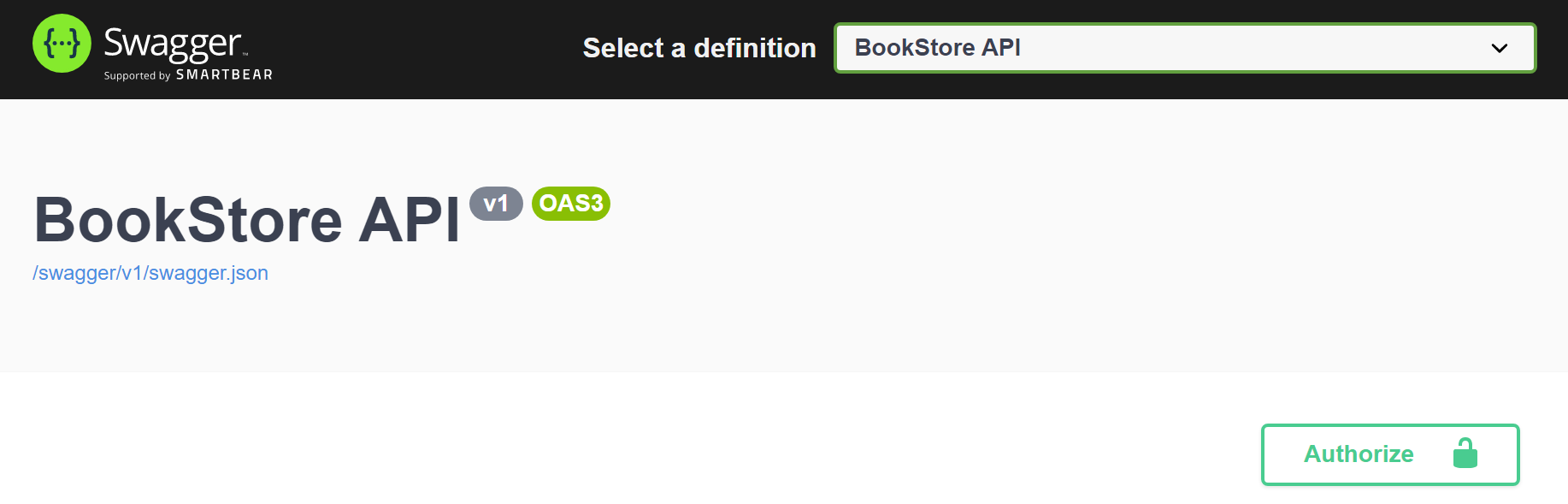Click the word "API" in the heading
The width and height of the screenshot is (1568, 504).
tap(409, 220)
